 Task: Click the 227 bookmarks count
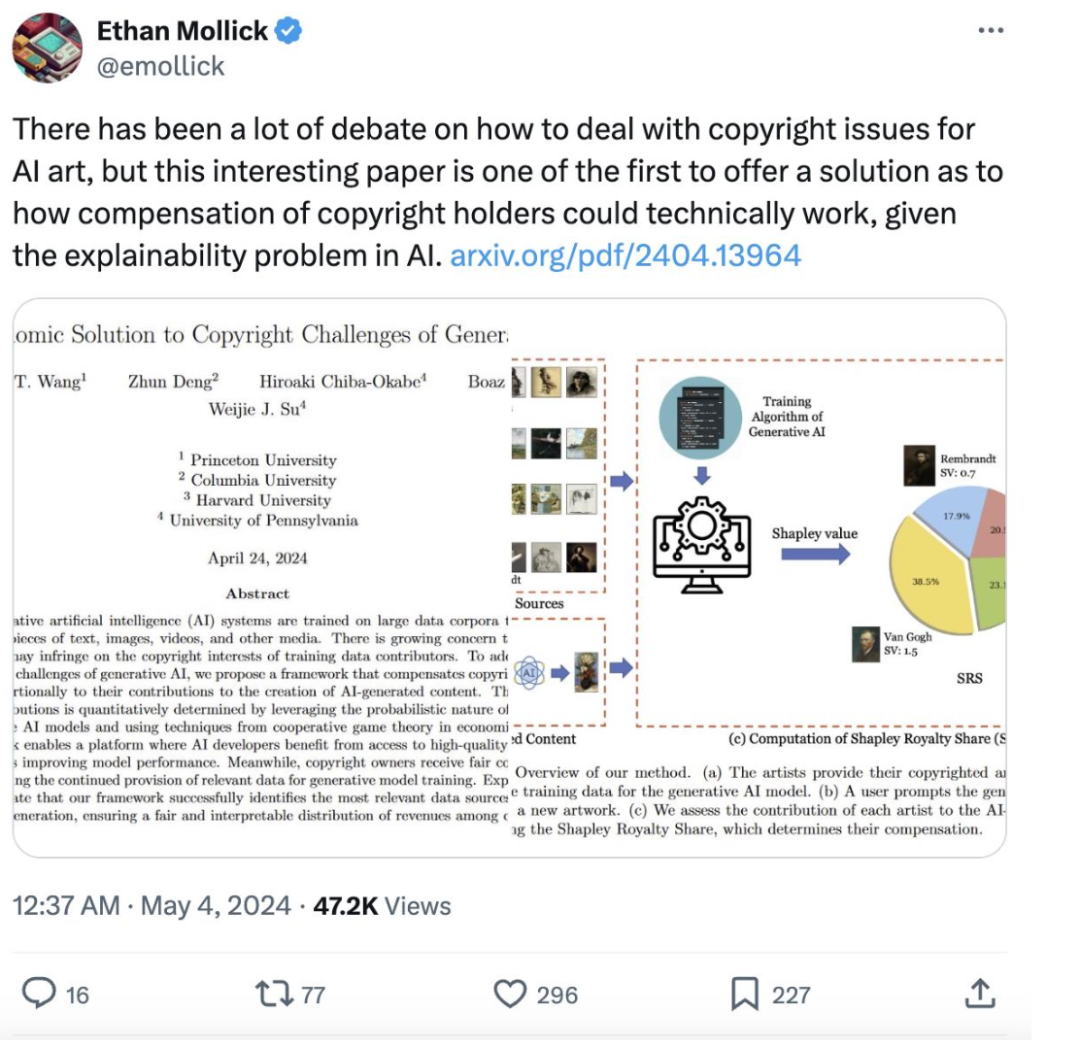(791, 995)
